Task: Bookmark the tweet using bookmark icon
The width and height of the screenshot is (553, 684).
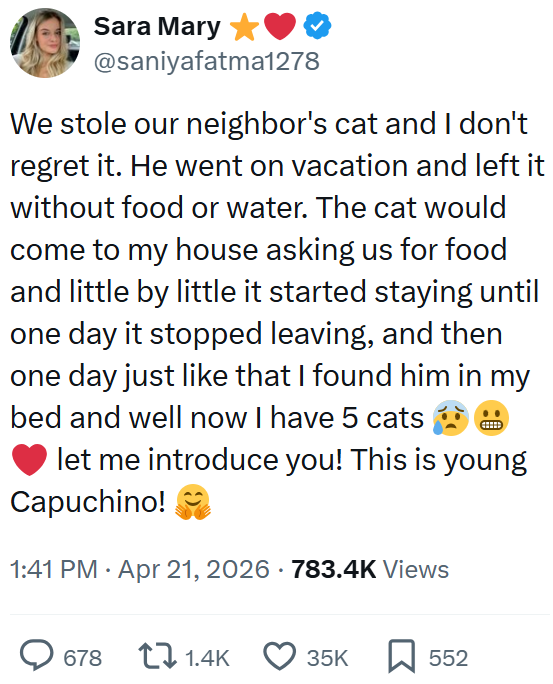Action: (x=402, y=656)
